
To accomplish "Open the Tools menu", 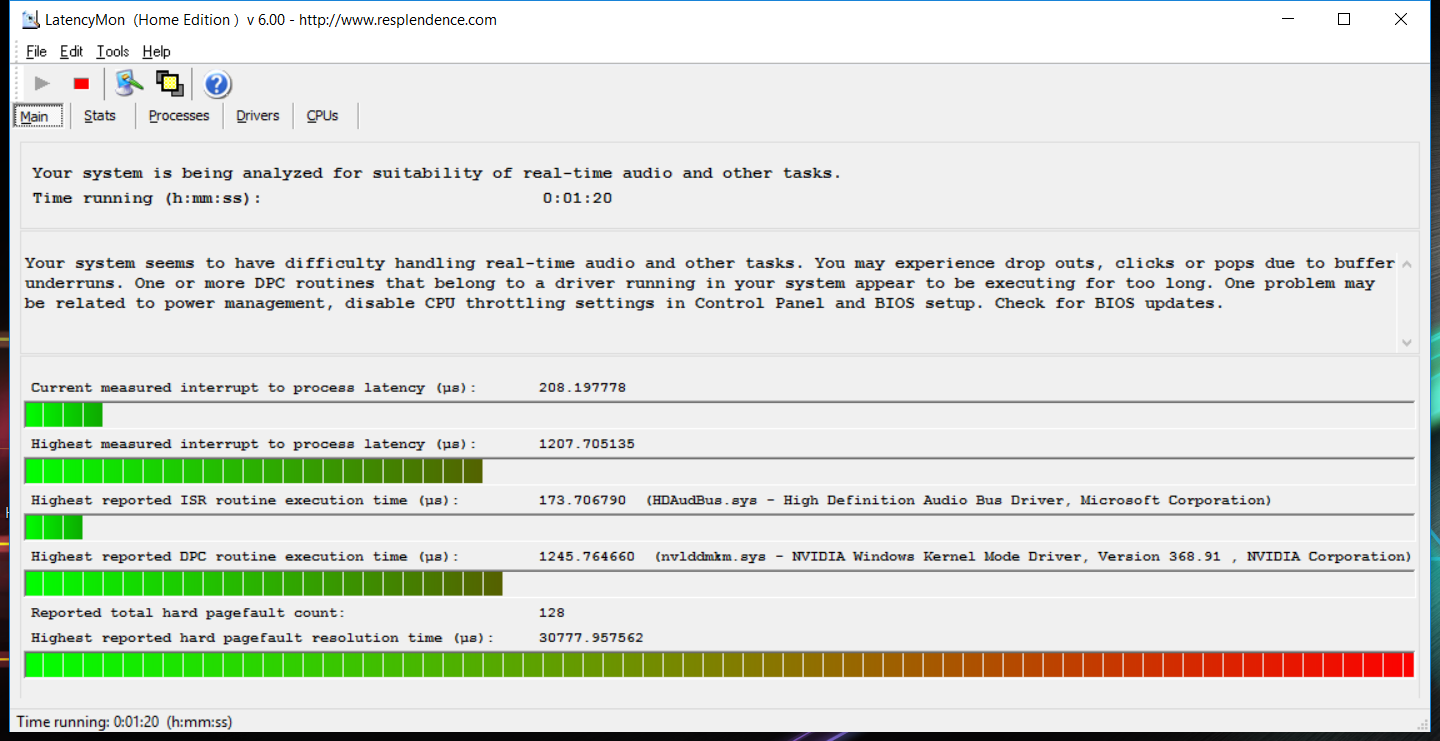I will point(113,51).
